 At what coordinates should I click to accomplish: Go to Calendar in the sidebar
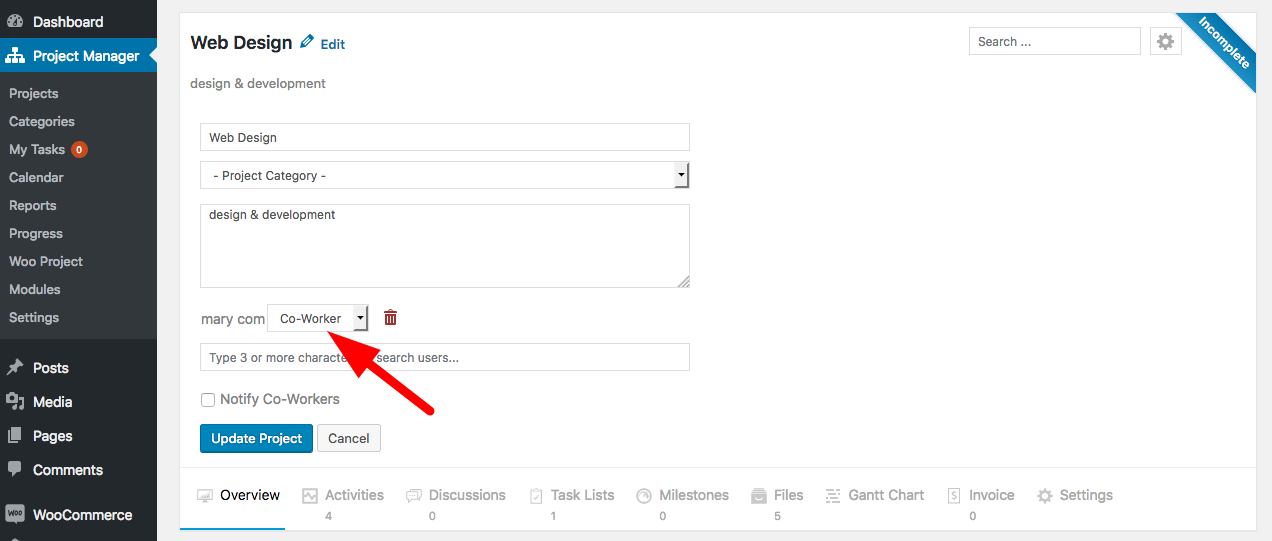coord(36,177)
